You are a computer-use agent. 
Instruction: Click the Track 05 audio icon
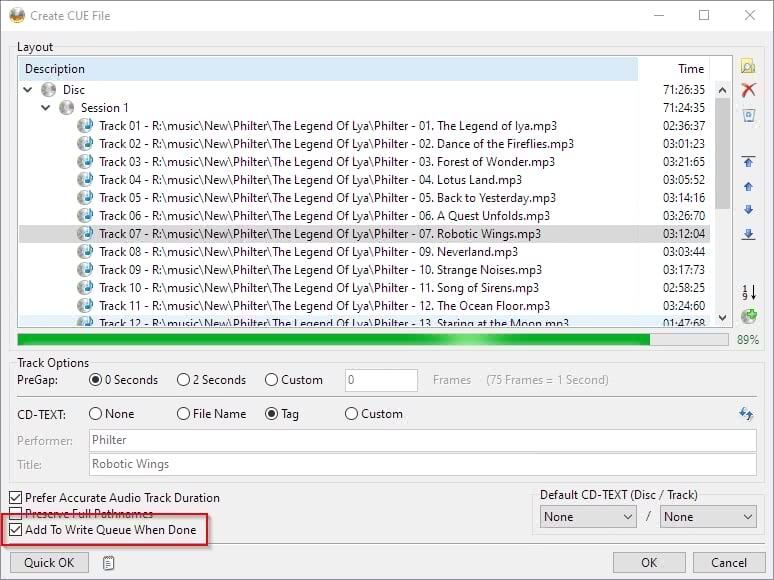(x=85, y=198)
